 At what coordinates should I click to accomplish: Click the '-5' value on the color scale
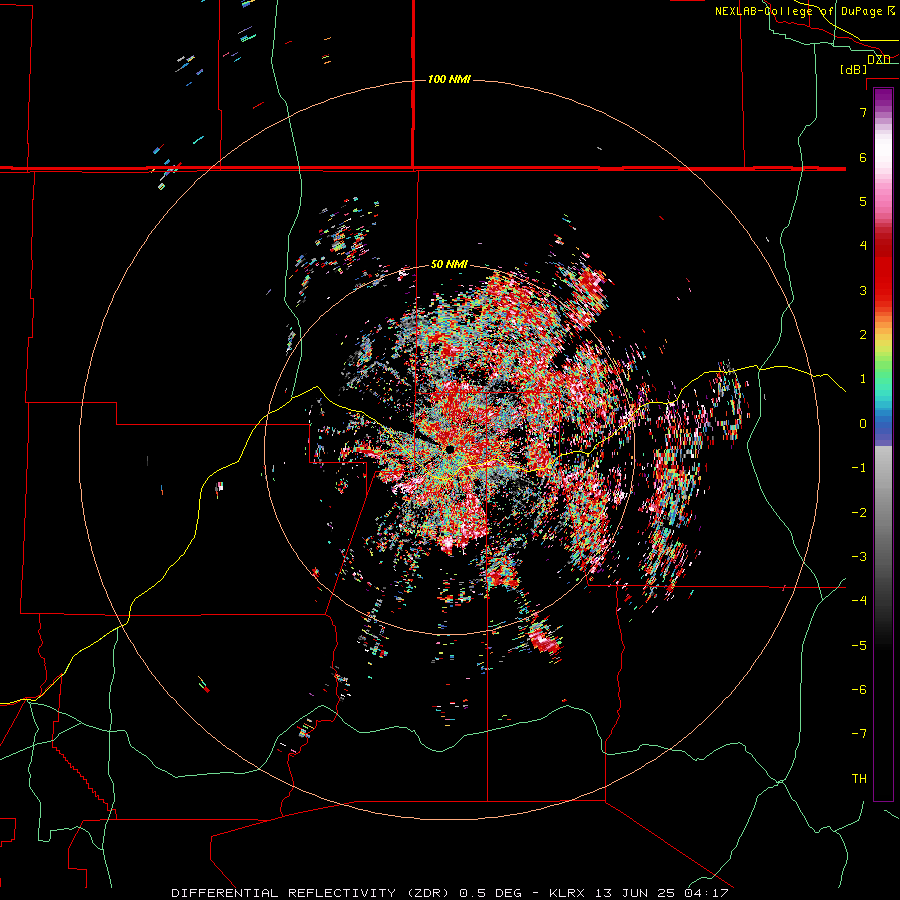click(x=859, y=646)
